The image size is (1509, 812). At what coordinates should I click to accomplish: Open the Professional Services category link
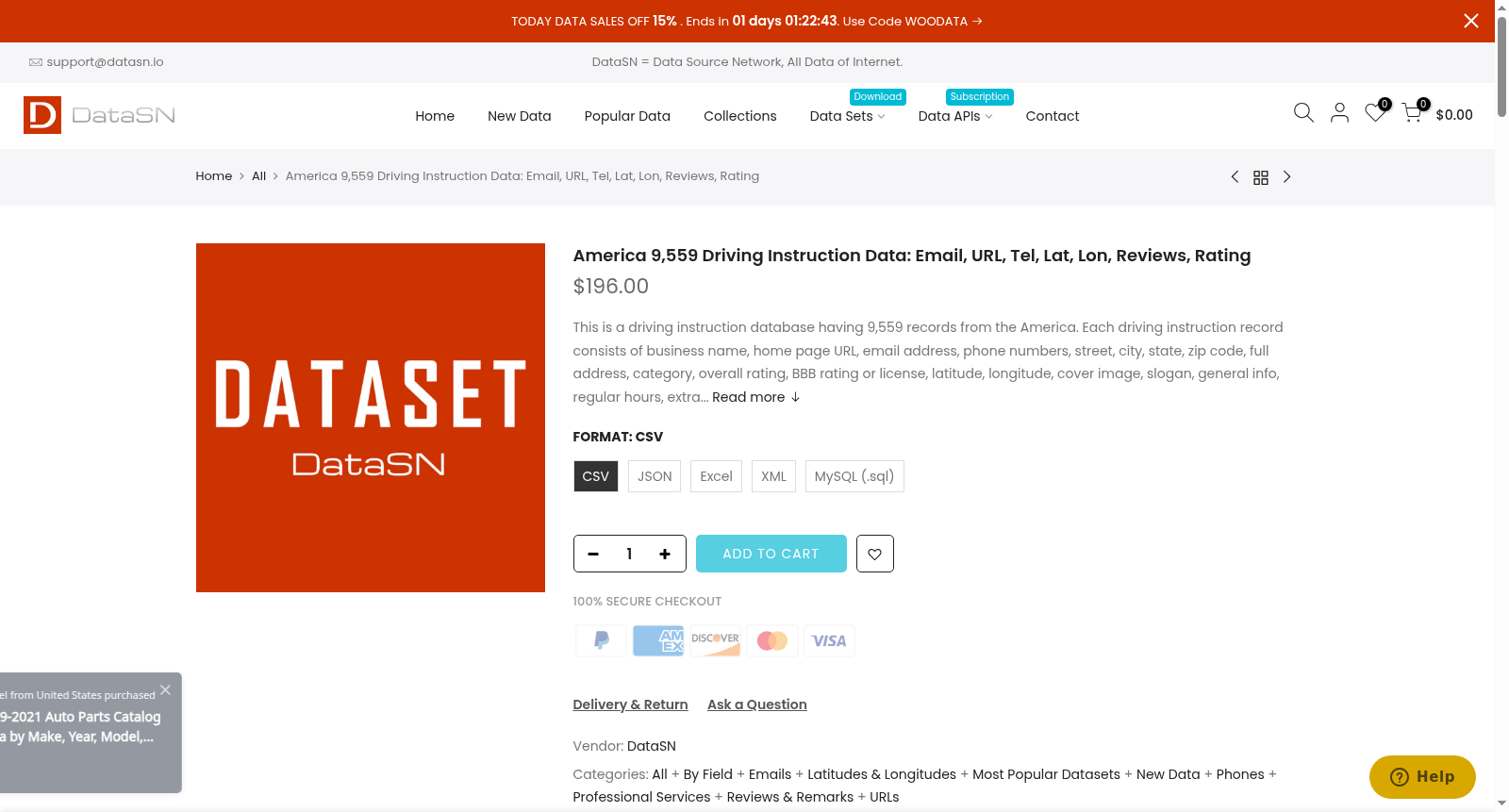(642, 797)
